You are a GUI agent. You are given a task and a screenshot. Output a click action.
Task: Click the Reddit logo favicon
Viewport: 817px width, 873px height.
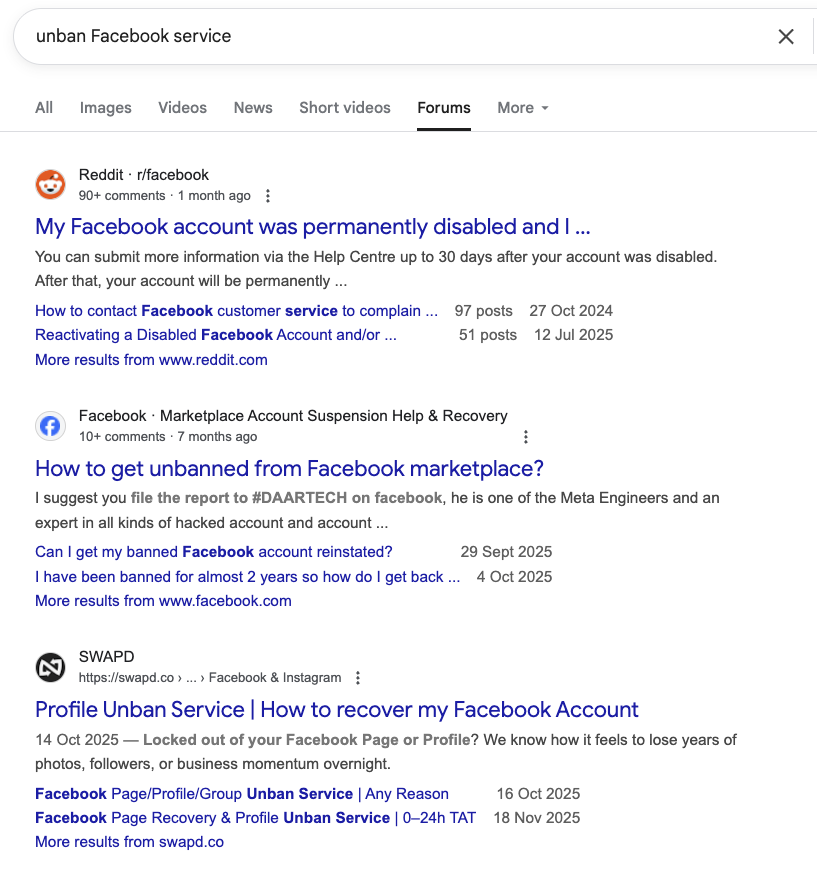(50, 184)
